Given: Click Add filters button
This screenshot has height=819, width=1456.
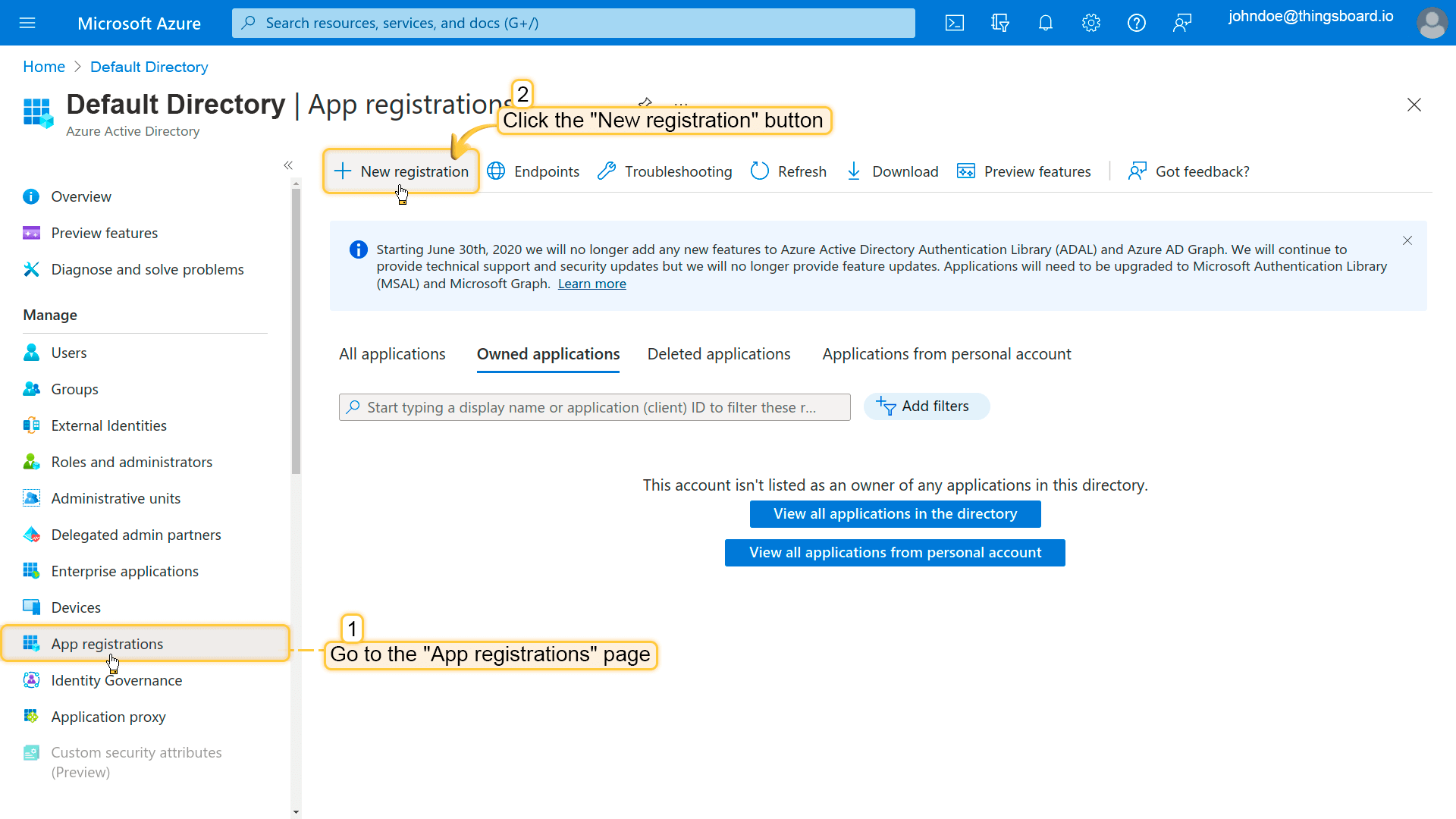Looking at the screenshot, I should pyautogui.click(x=926, y=406).
